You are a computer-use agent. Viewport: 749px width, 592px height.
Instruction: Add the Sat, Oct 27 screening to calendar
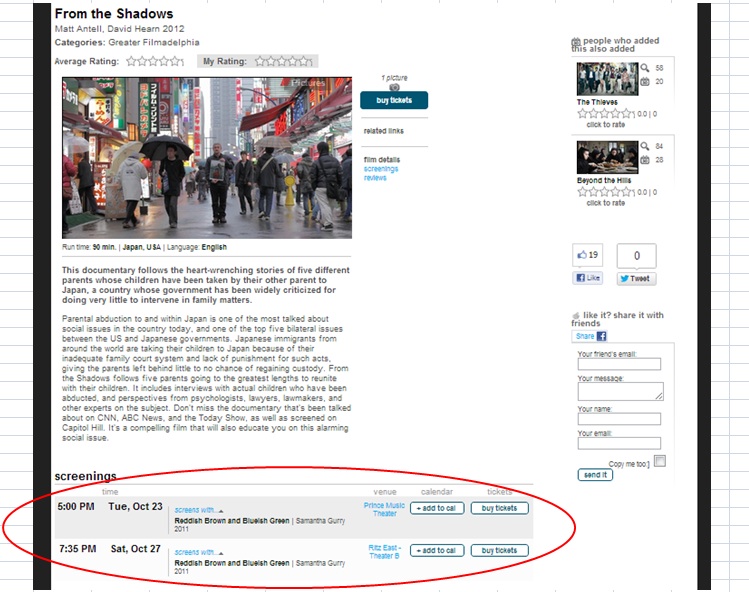tap(437, 551)
